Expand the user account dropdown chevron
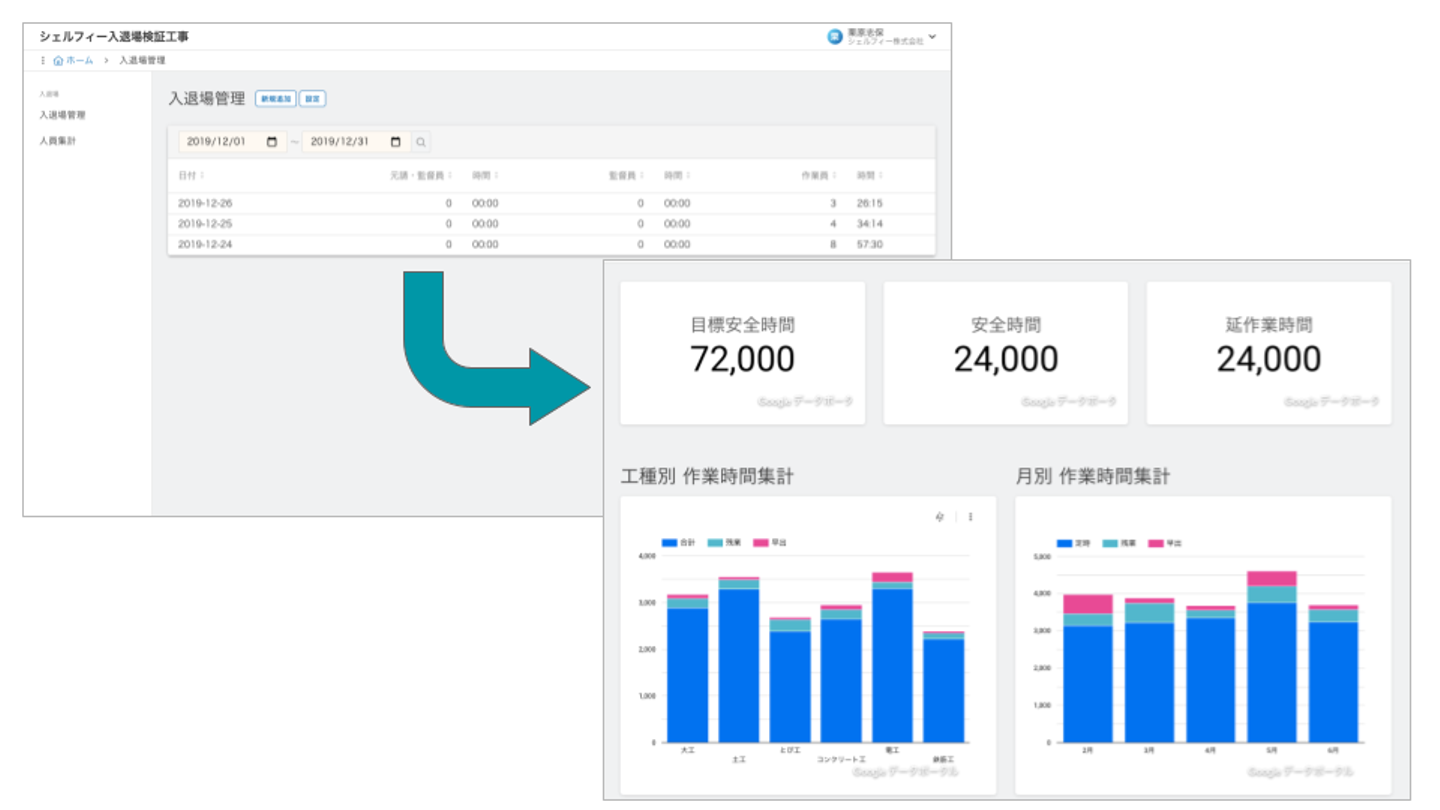The image size is (1440, 810). [x=932, y=37]
